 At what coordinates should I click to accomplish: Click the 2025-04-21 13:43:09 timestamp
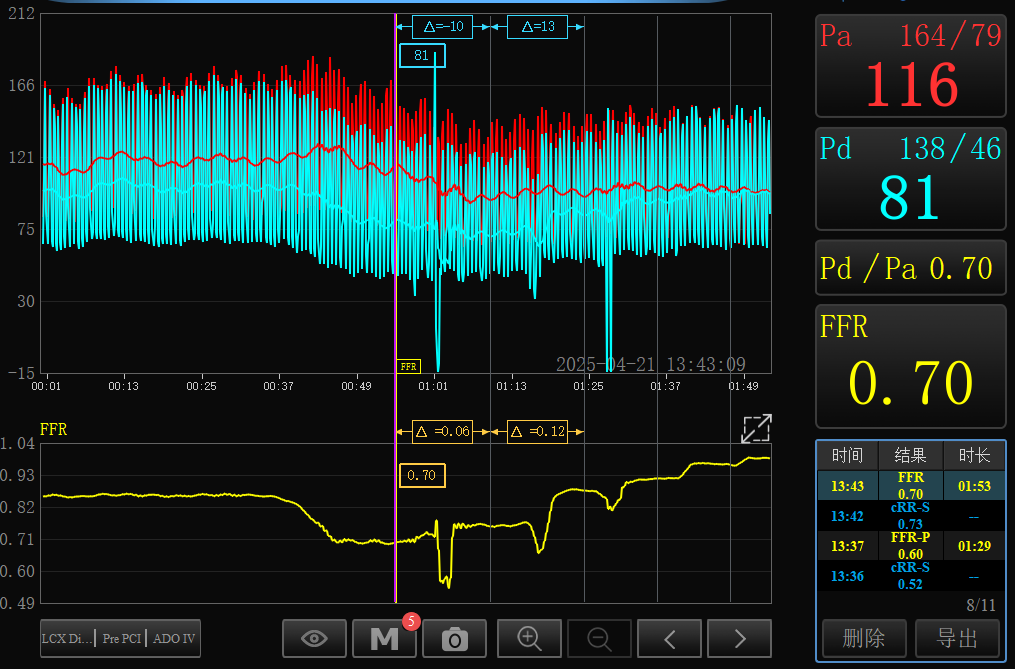click(x=651, y=365)
